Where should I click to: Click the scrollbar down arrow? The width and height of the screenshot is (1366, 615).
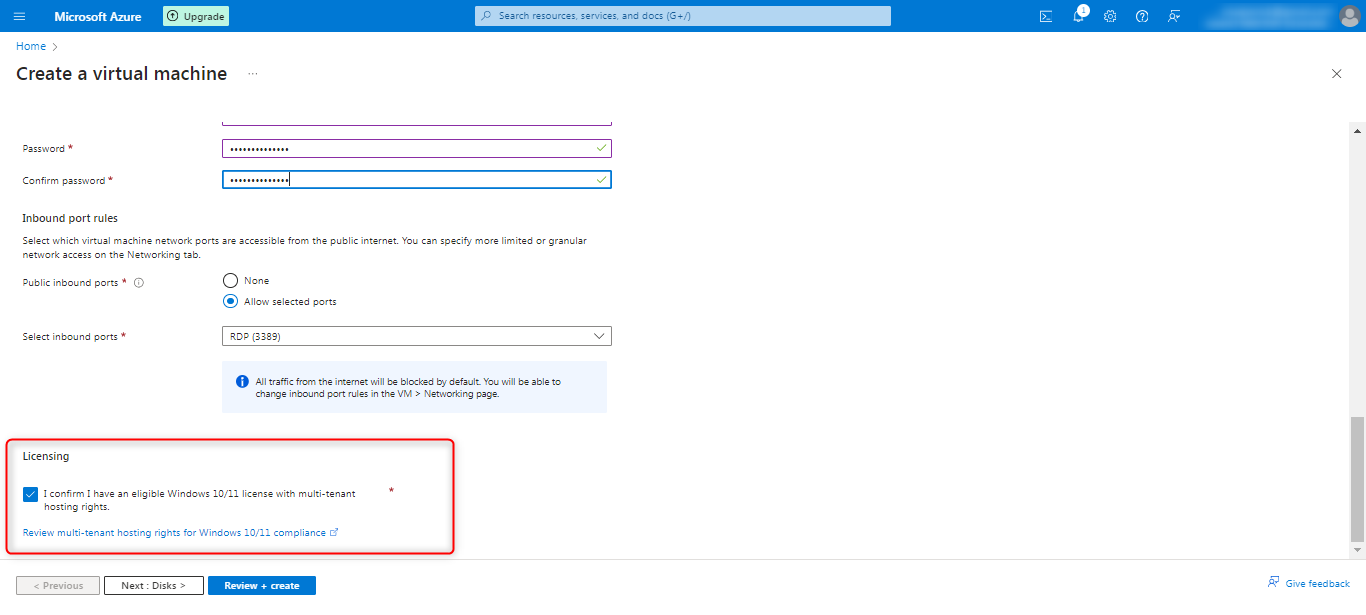point(1357,549)
